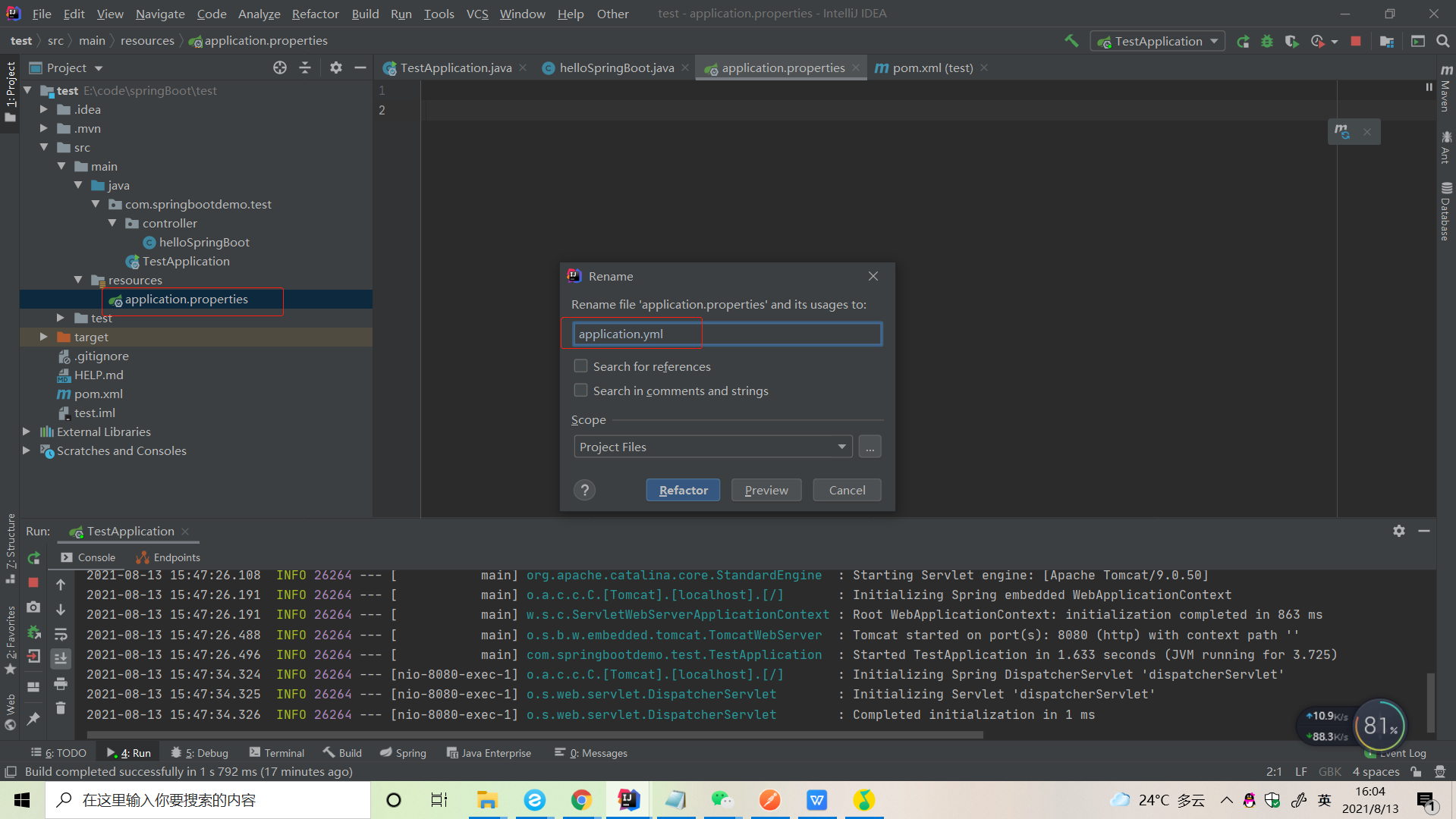Open Search Everywhere magnifier icon

click(x=1442, y=41)
